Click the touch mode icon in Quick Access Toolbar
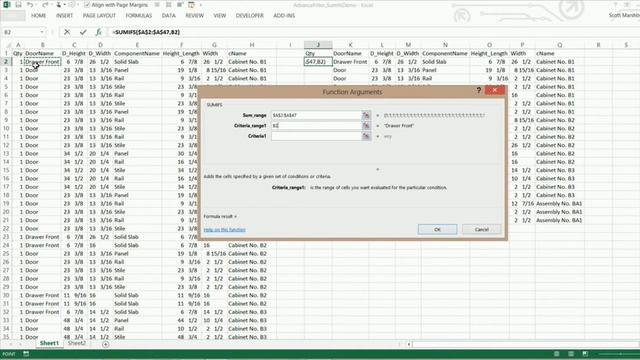Image resolution: width=640 pixels, height=360 pixels. point(59,5)
